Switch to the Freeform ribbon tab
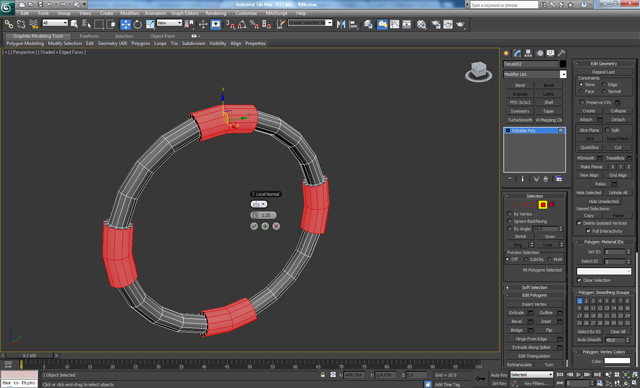640x388 pixels. pos(89,36)
